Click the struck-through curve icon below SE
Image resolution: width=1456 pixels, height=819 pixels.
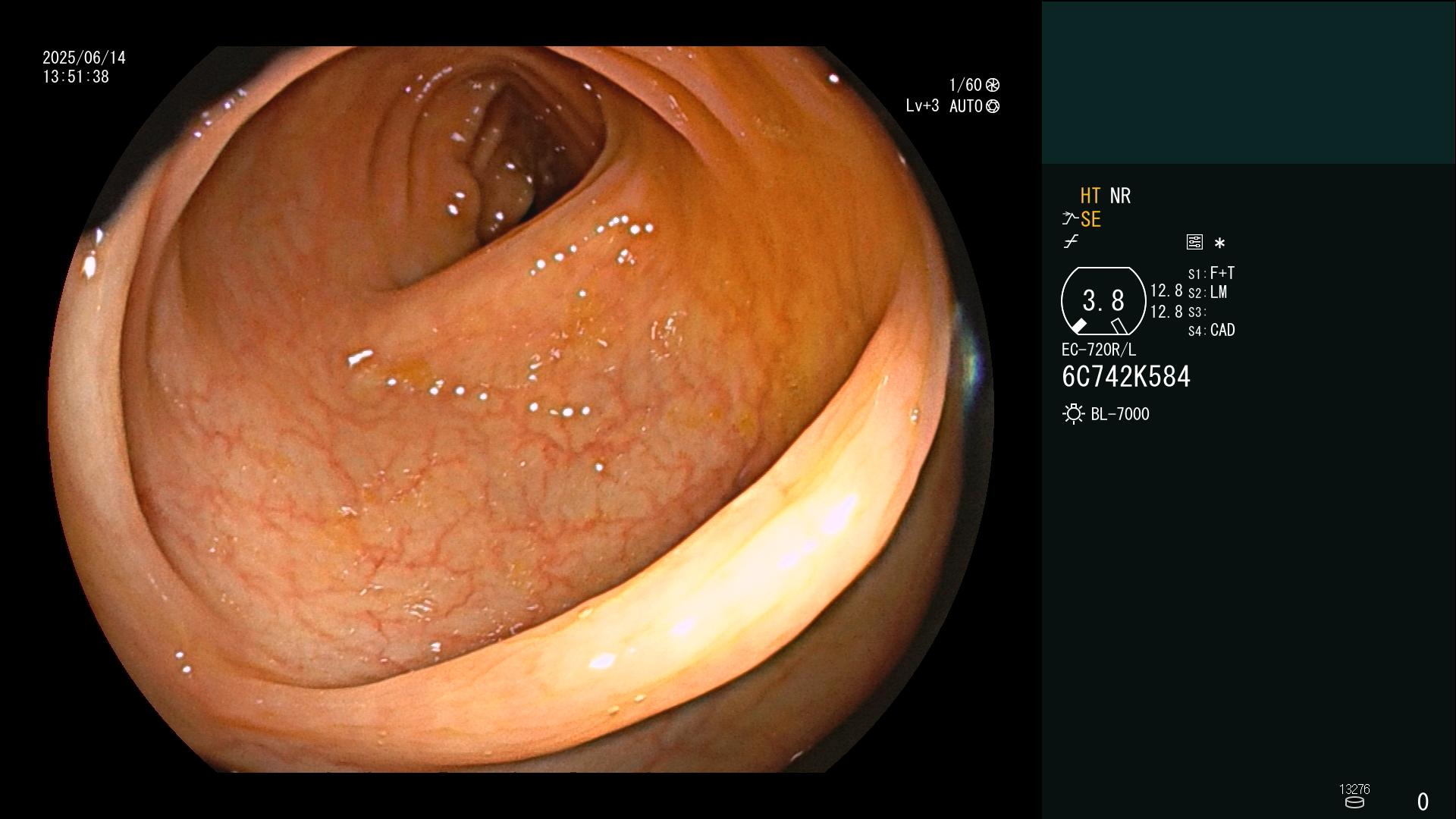[1071, 242]
